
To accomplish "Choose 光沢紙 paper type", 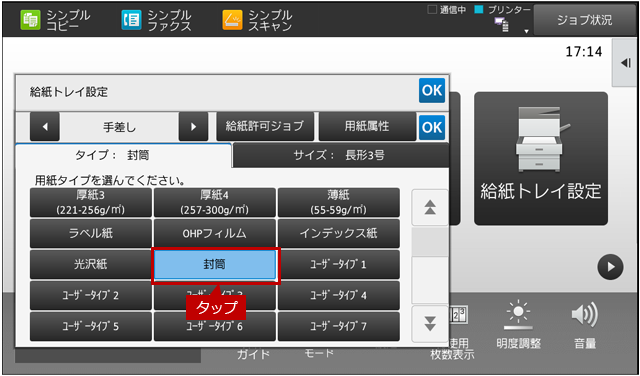I will [x=91, y=265].
